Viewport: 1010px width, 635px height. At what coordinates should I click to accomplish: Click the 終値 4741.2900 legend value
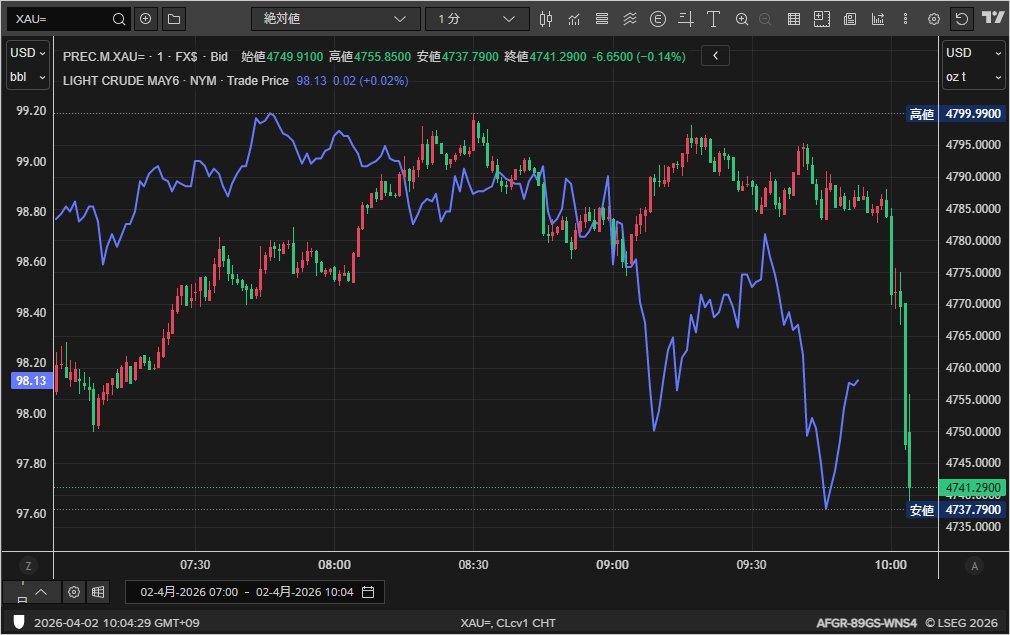pyautogui.click(x=545, y=57)
